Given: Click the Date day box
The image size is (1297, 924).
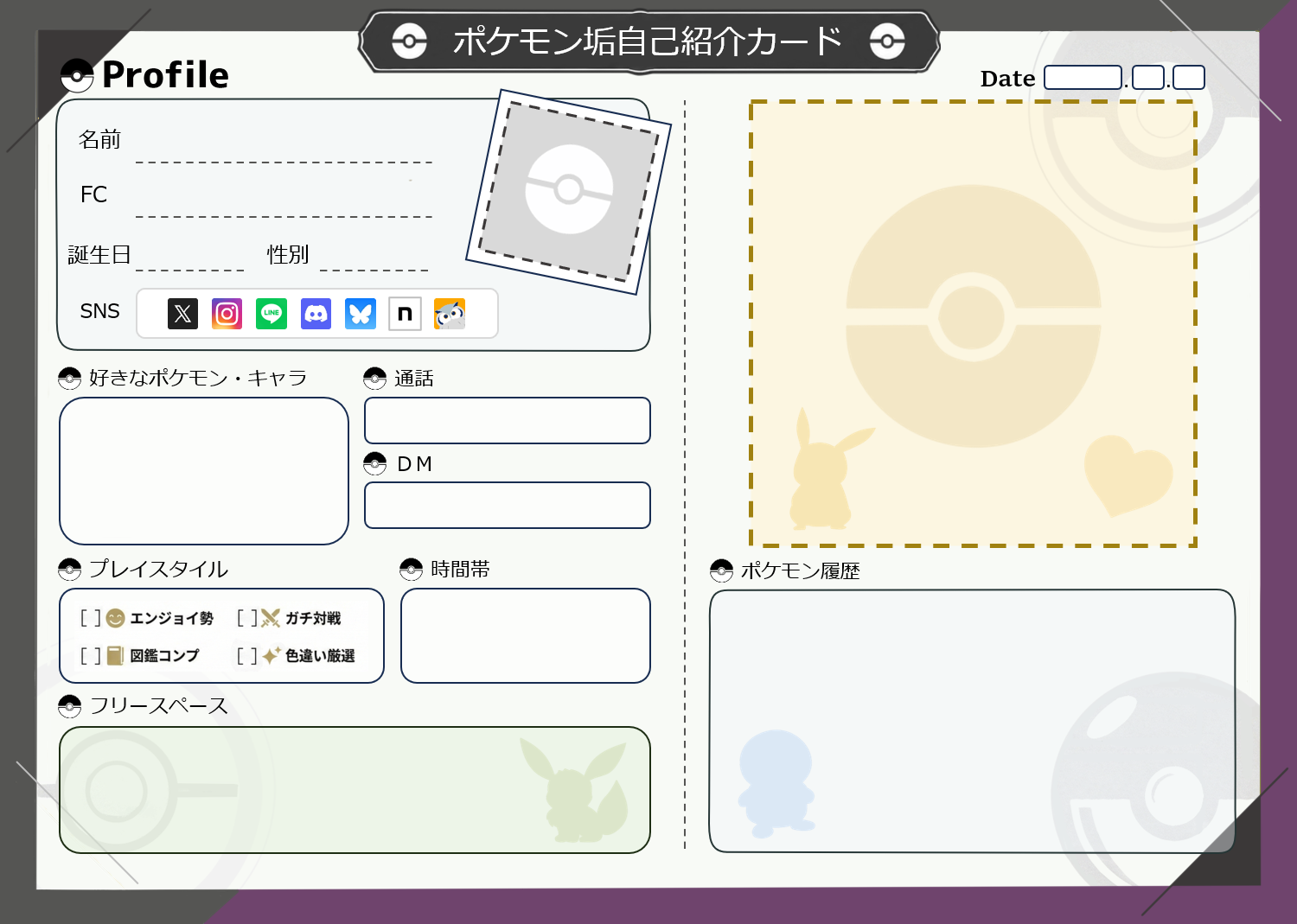Looking at the screenshot, I should point(1189,78).
